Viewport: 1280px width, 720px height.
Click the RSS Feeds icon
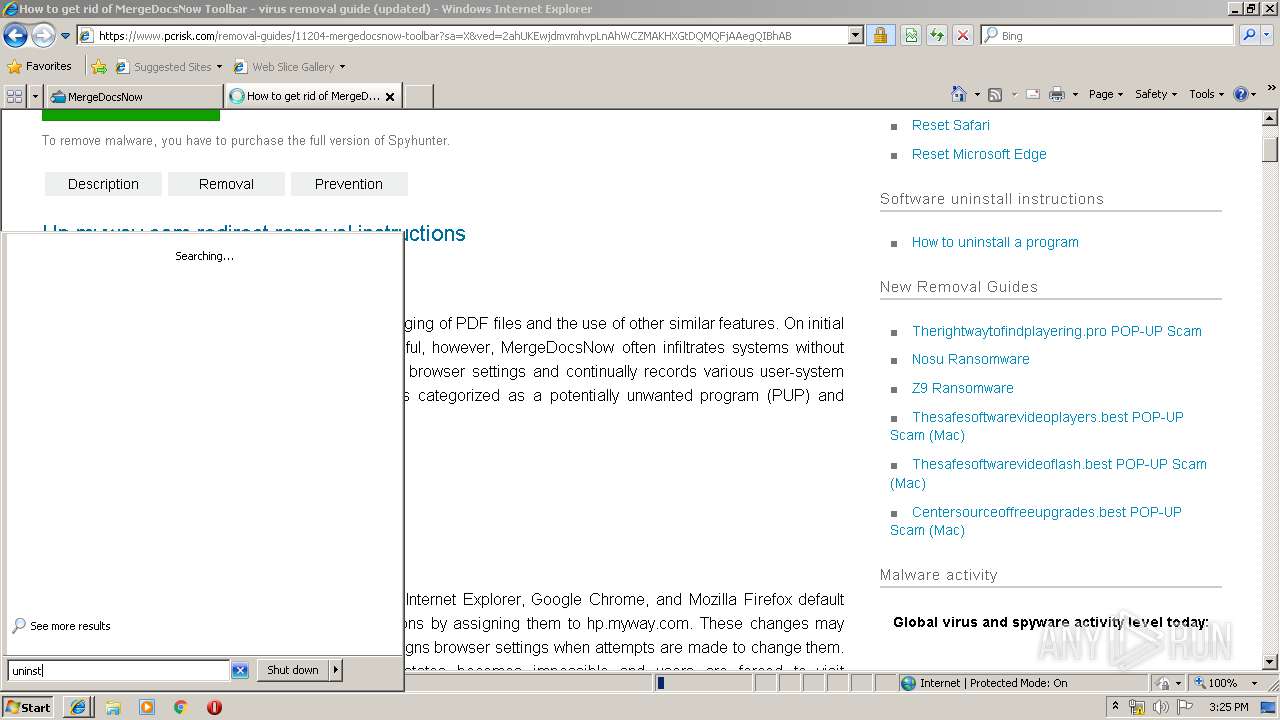tap(995, 94)
